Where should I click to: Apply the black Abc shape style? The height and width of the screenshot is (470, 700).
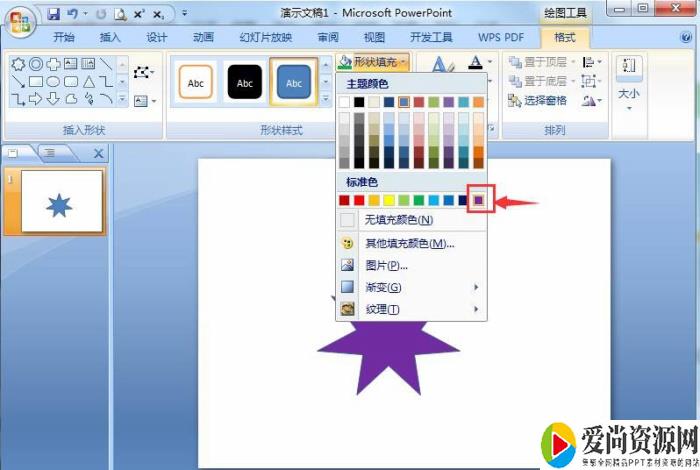245,83
